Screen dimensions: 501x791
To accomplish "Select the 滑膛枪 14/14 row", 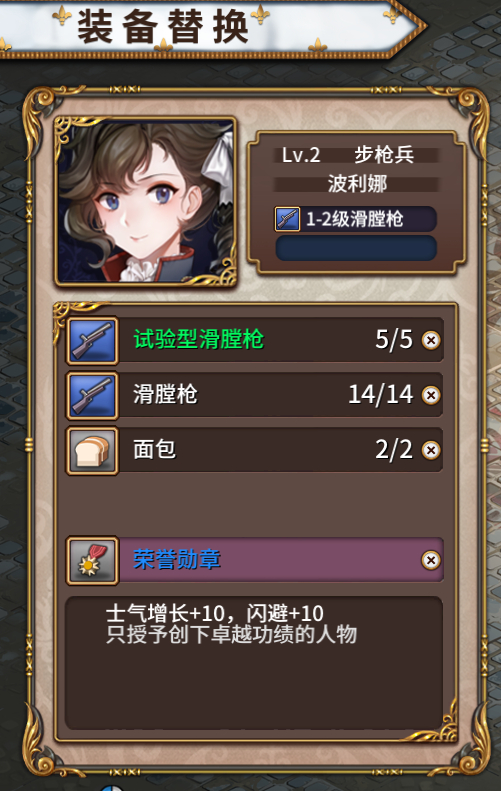I will pyautogui.click(x=255, y=396).
